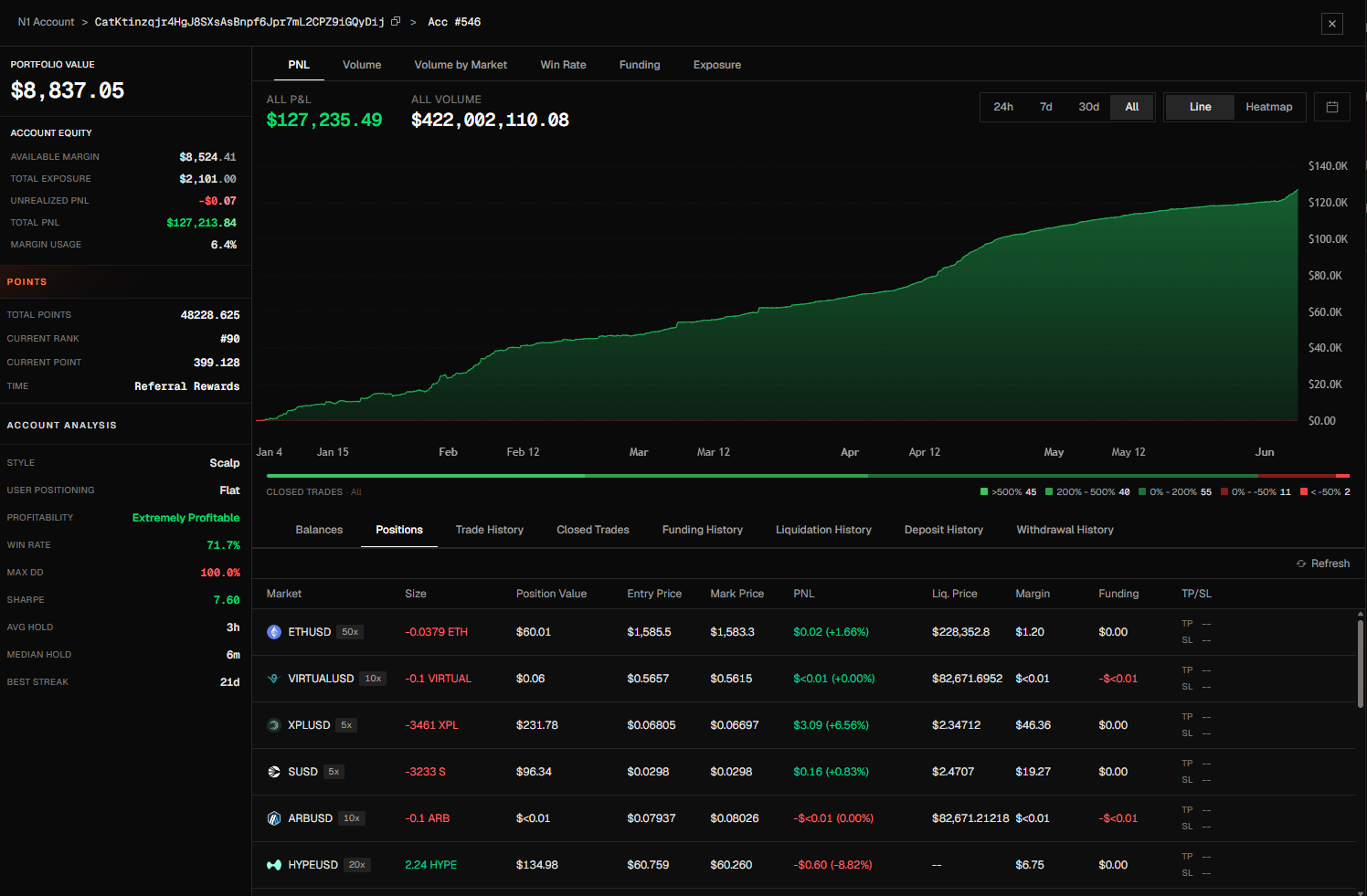Open the Funding tab

click(640, 65)
